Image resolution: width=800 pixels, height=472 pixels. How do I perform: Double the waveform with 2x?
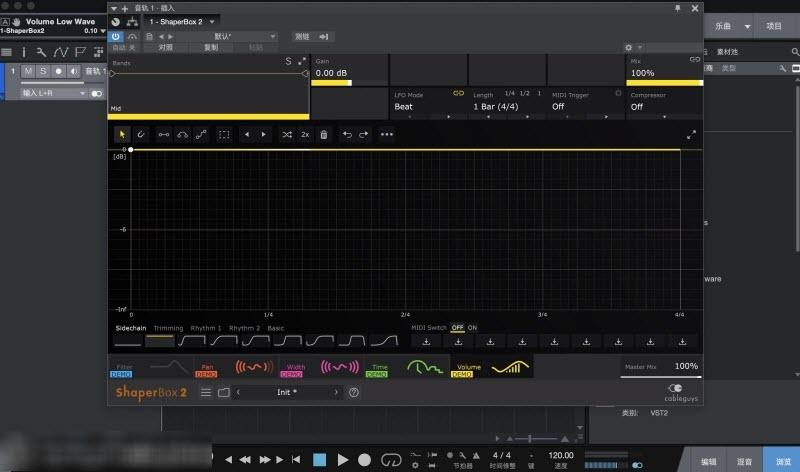(x=305, y=135)
